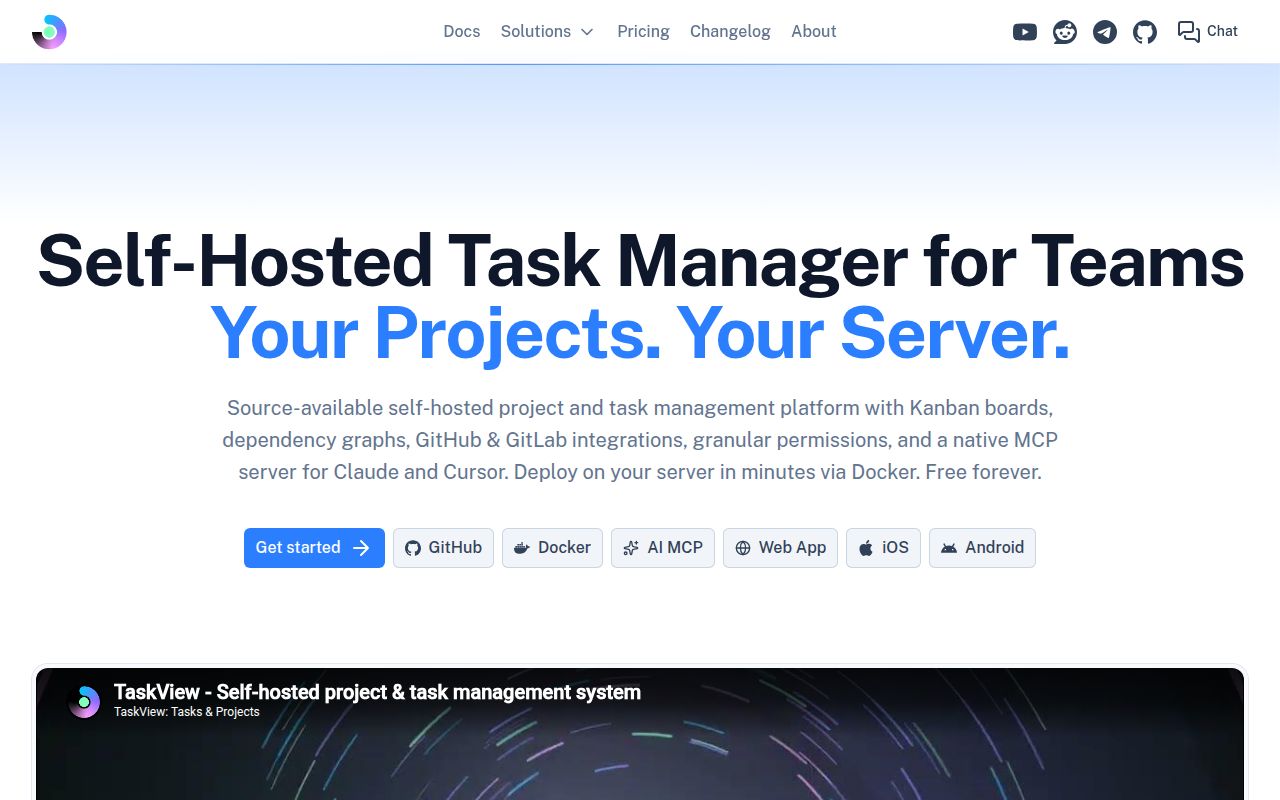Image resolution: width=1280 pixels, height=800 pixels.
Task: Open the GitHub icon in header
Action: (x=1145, y=32)
